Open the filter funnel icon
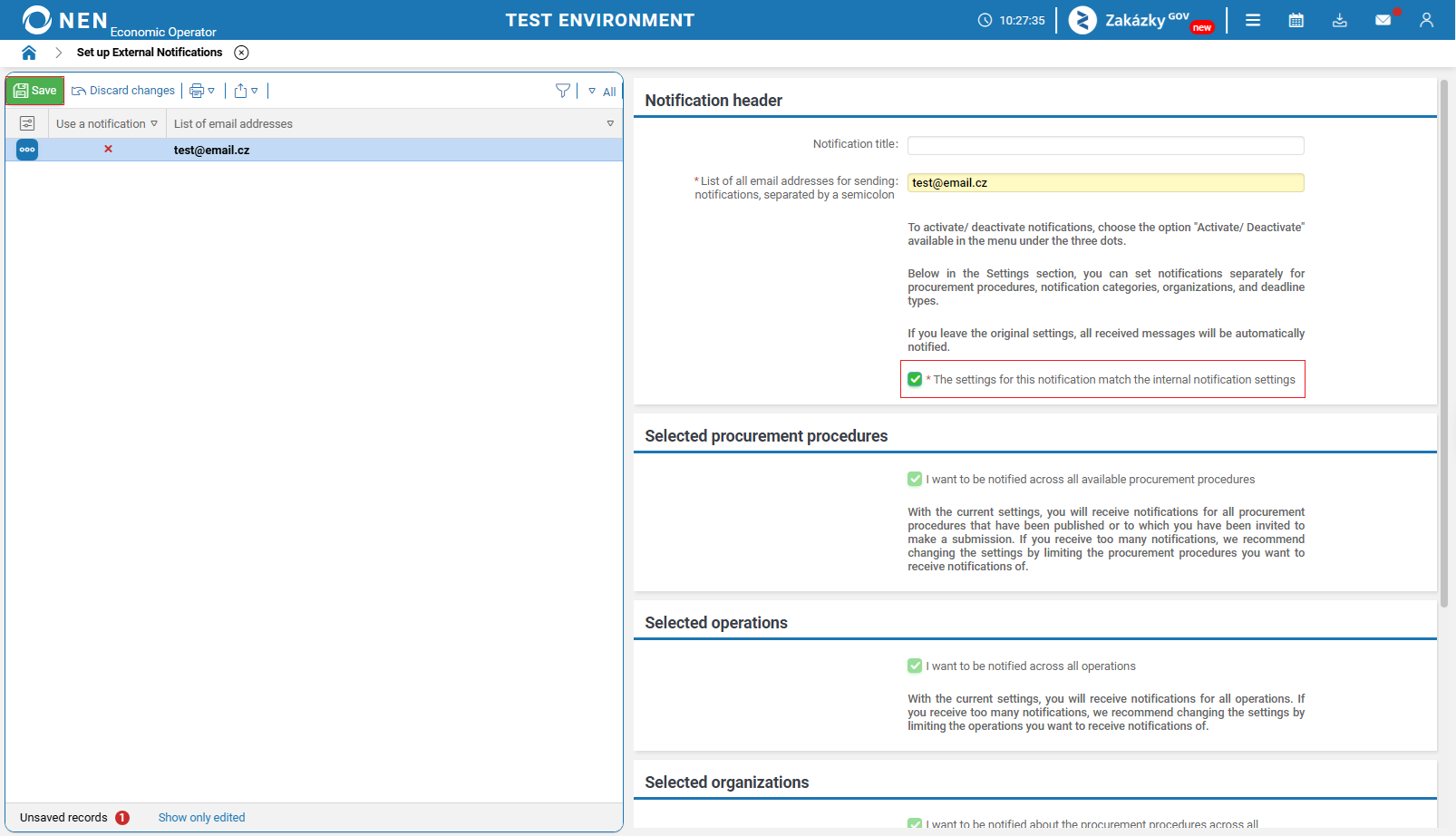Viewport: 1456px width, 836px height. 563,91
